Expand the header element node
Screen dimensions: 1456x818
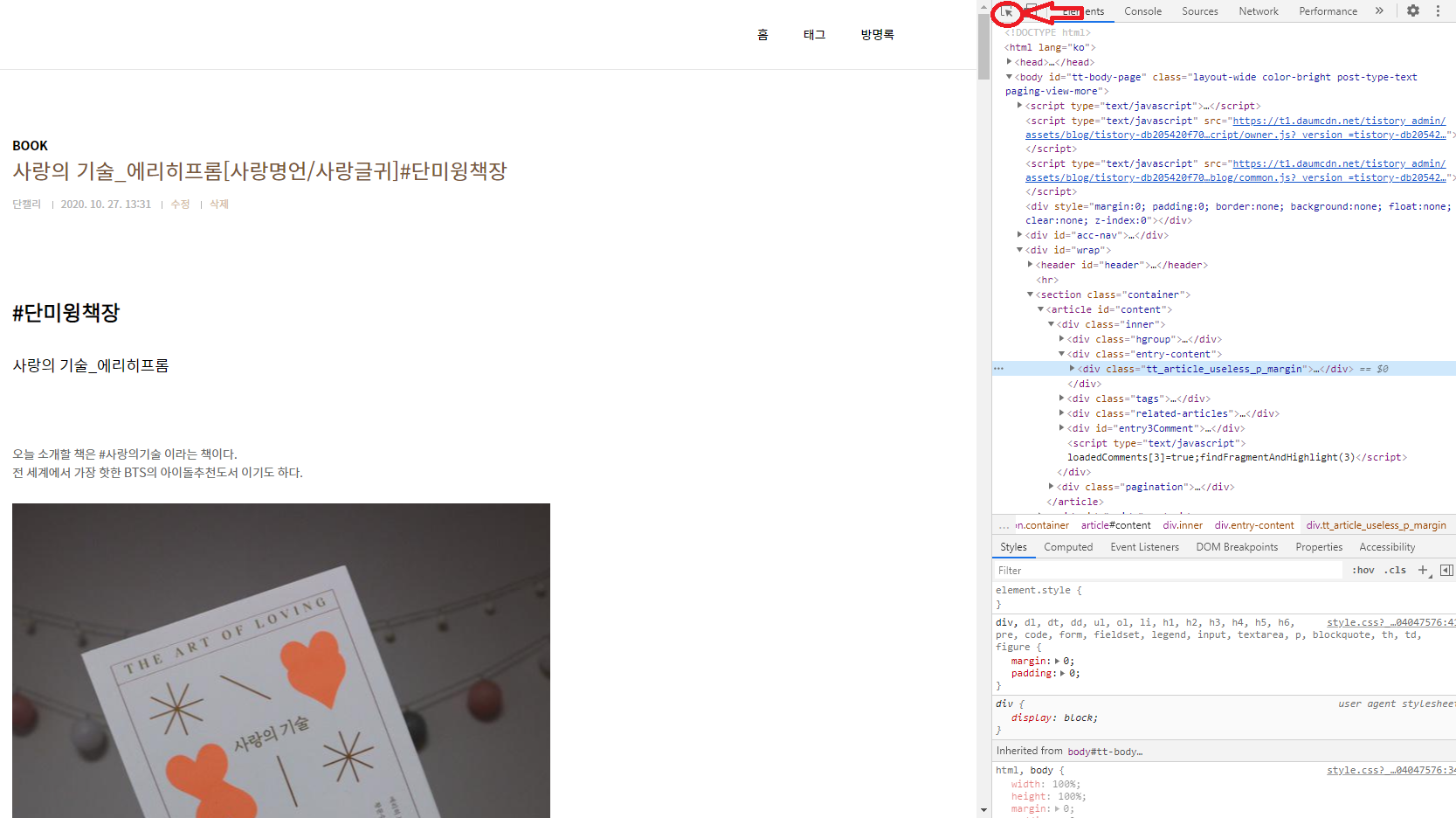[1030, 265]
